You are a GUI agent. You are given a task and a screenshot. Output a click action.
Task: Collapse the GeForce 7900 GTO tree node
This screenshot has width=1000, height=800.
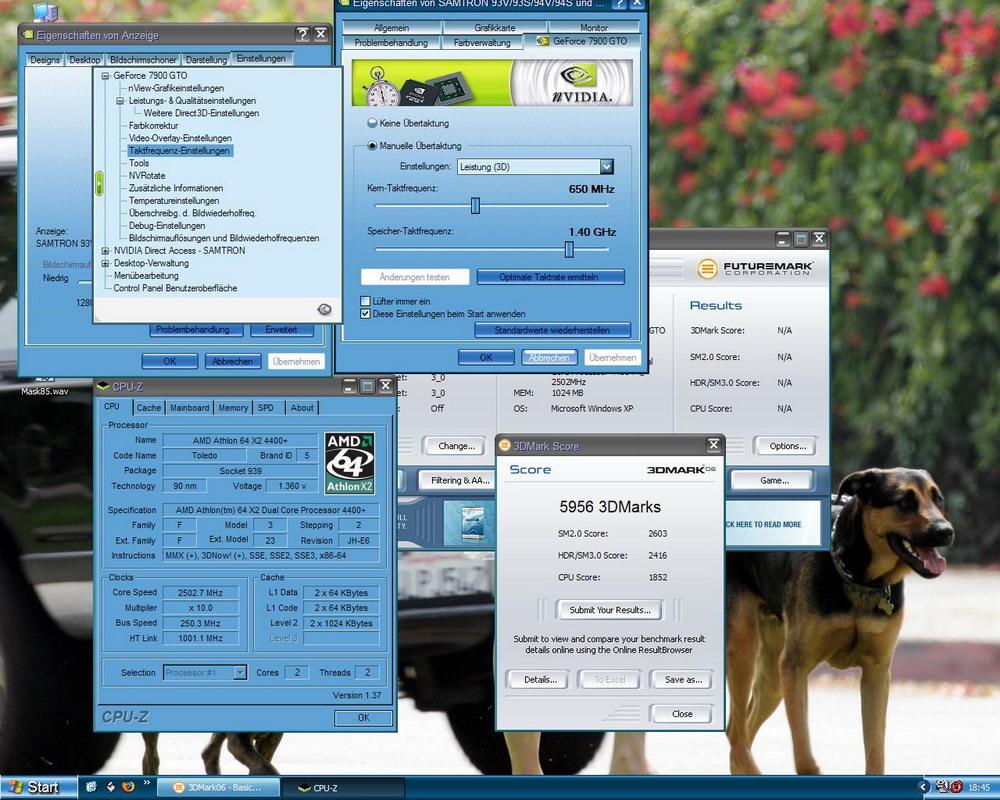(105, 75)
